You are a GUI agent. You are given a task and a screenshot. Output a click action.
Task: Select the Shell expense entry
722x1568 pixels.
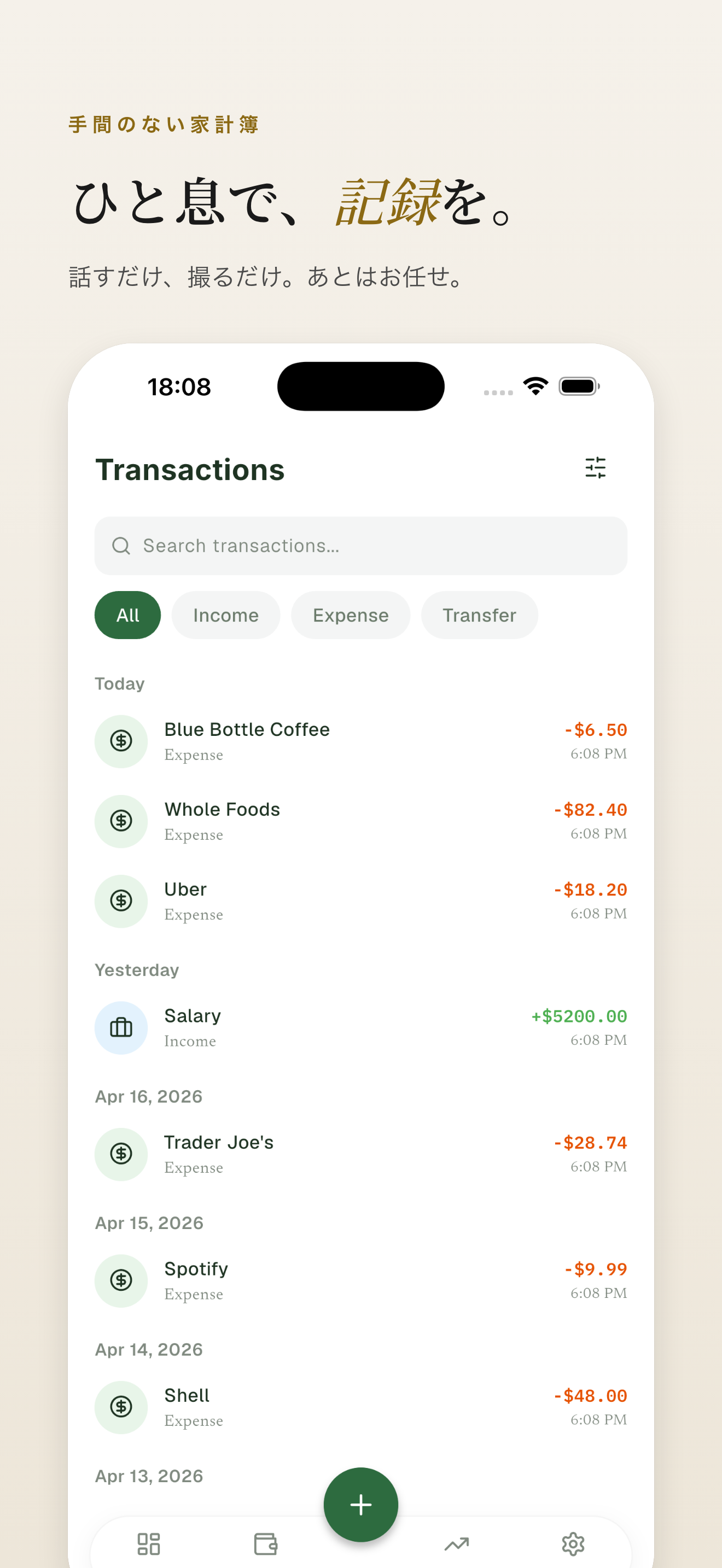[360, 1407]
